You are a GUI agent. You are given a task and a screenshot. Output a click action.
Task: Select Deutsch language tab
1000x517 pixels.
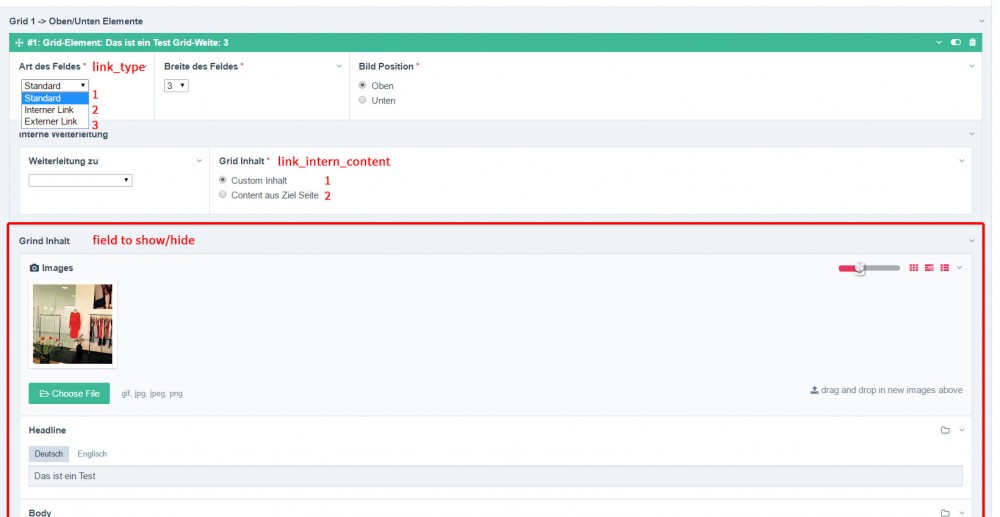click(48, 454)
